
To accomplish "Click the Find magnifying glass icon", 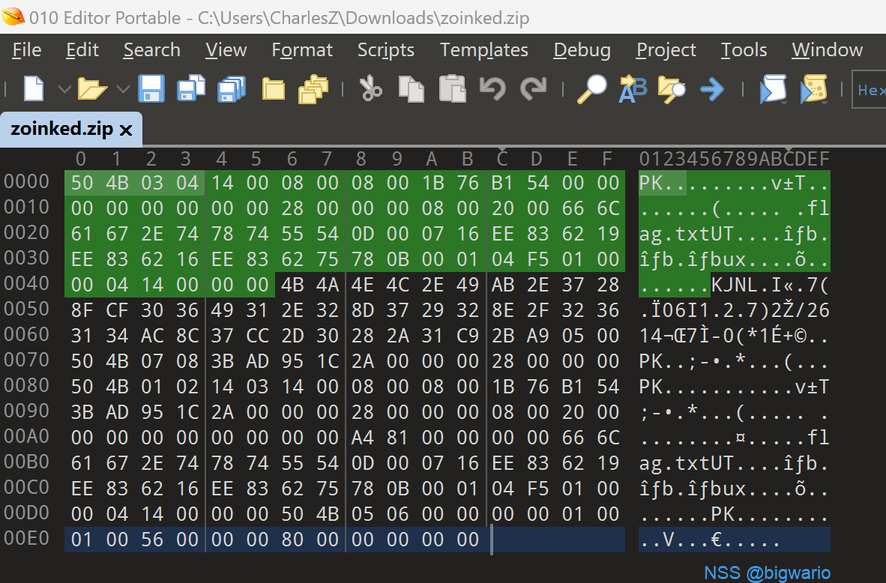I will click(x=592, y=89).
